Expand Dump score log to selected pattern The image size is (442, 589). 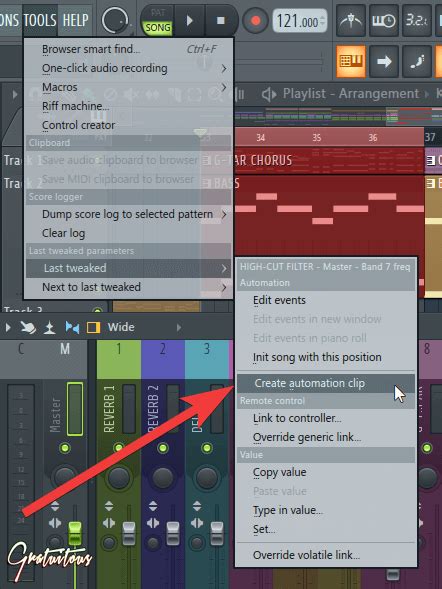click(128, 214)
